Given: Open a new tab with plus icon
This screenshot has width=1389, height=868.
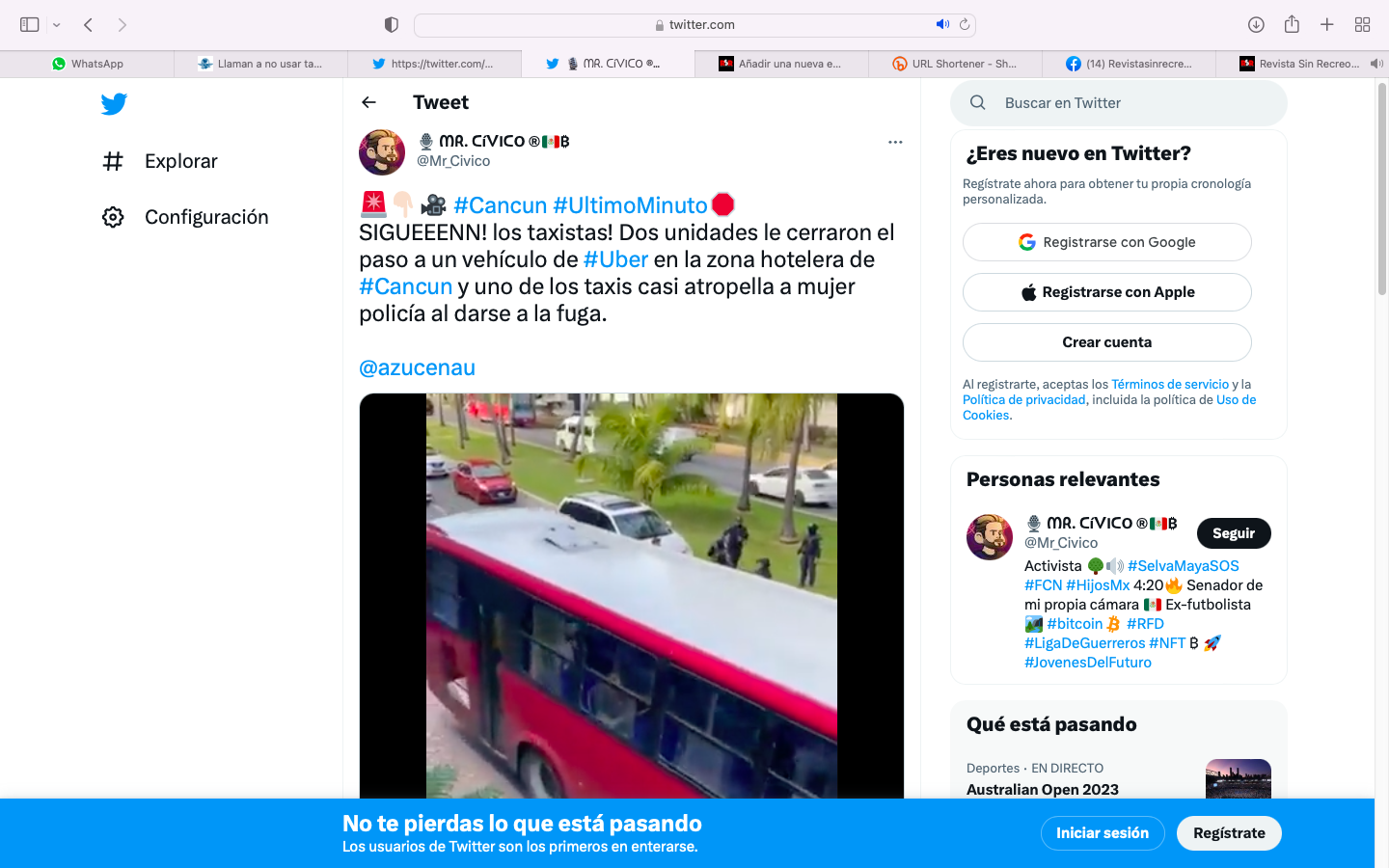Looking at the screenshot, I should 1327,24.
